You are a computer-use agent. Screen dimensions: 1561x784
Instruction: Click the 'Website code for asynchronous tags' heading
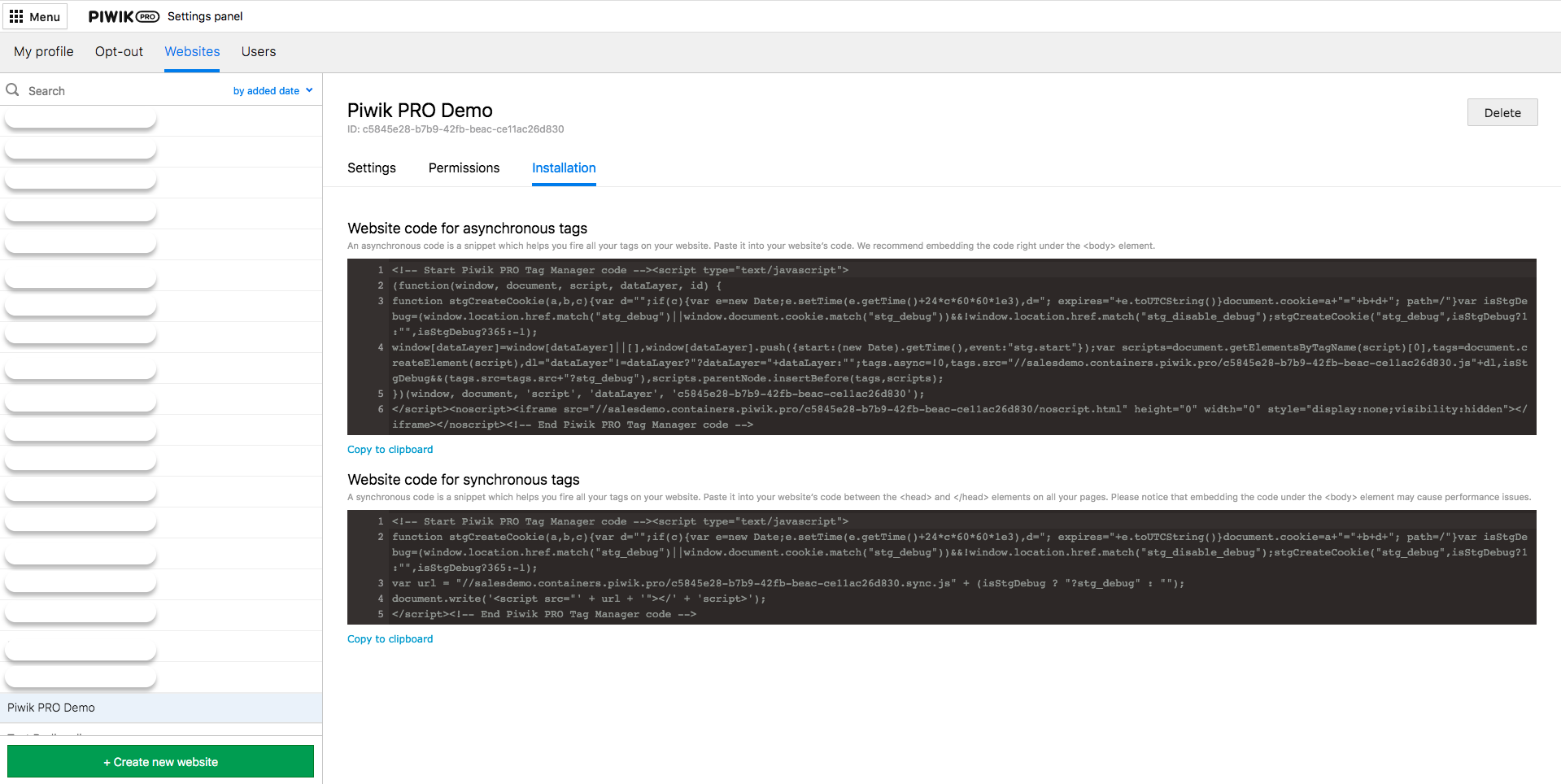click(467, 229)
